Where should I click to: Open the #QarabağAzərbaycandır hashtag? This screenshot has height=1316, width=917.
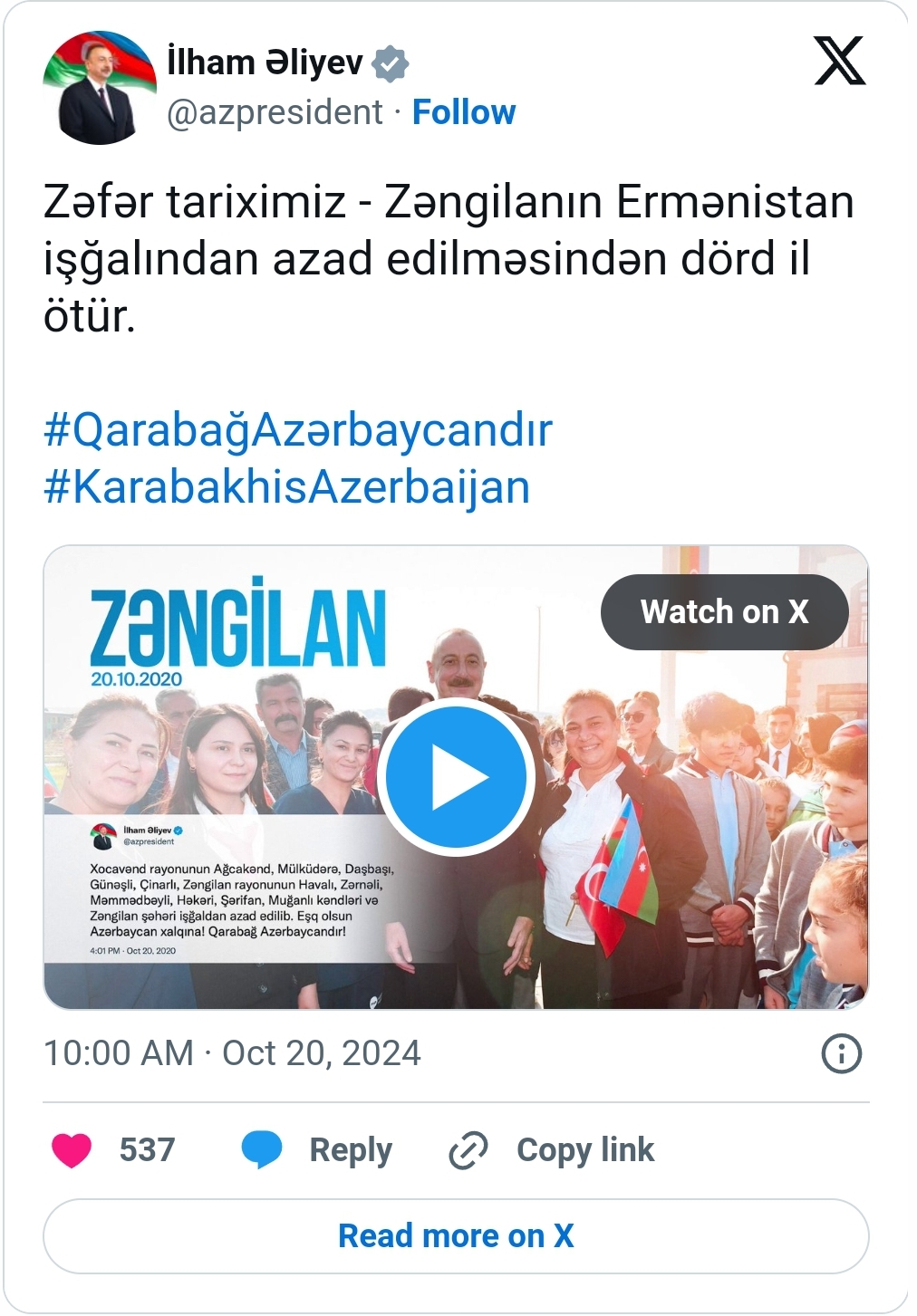click(298, 429)
